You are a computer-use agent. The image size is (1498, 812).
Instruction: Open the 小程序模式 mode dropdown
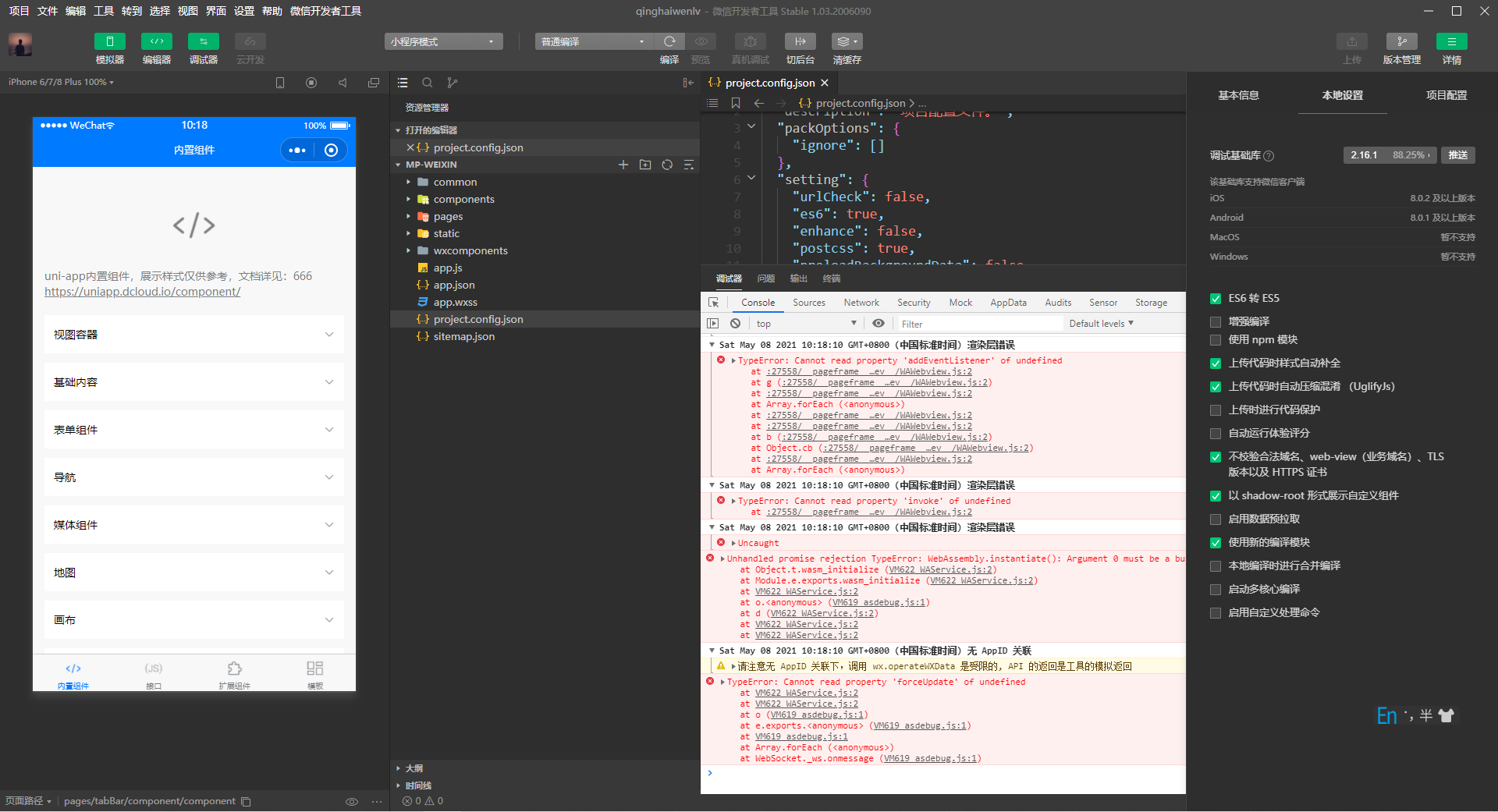click(x=443, y=41)
